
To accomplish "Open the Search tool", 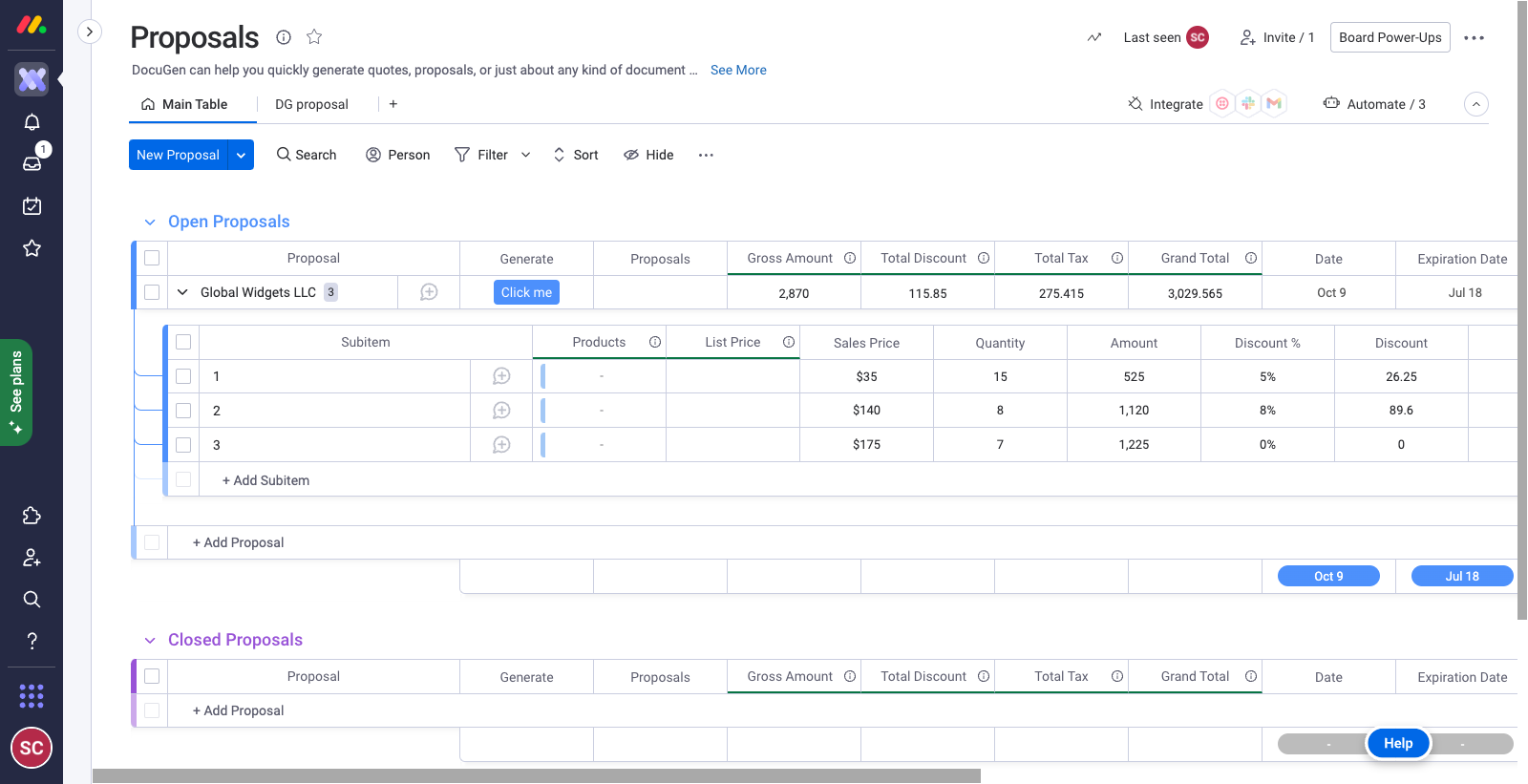I will [307, 155].
